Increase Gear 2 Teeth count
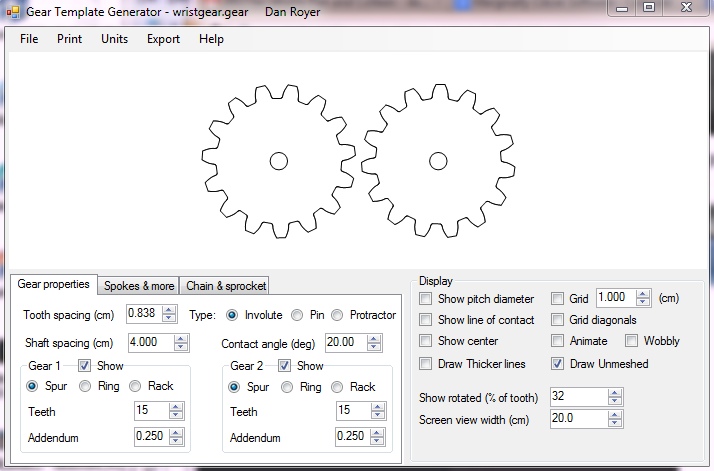This screenshot has width=714, height=471. tap(377, 407)
